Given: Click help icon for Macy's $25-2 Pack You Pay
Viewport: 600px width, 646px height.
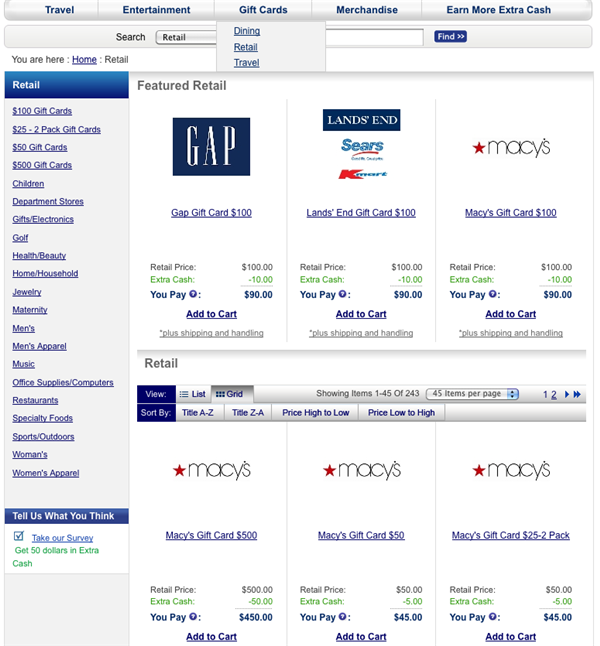Looking at the screenshot, I should pyautogui.click(x=492, y=617).
